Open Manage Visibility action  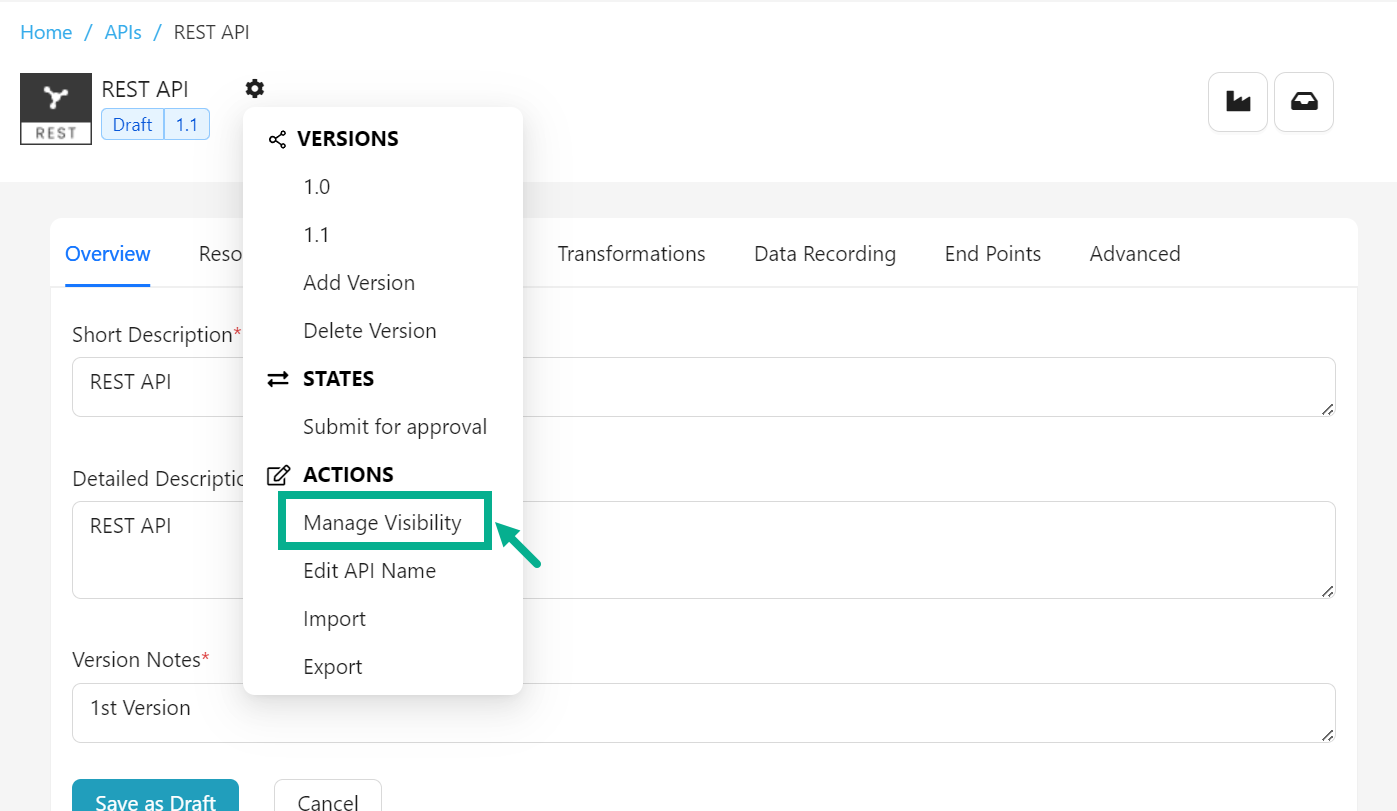pyautogui.click(x=383, y=523)
